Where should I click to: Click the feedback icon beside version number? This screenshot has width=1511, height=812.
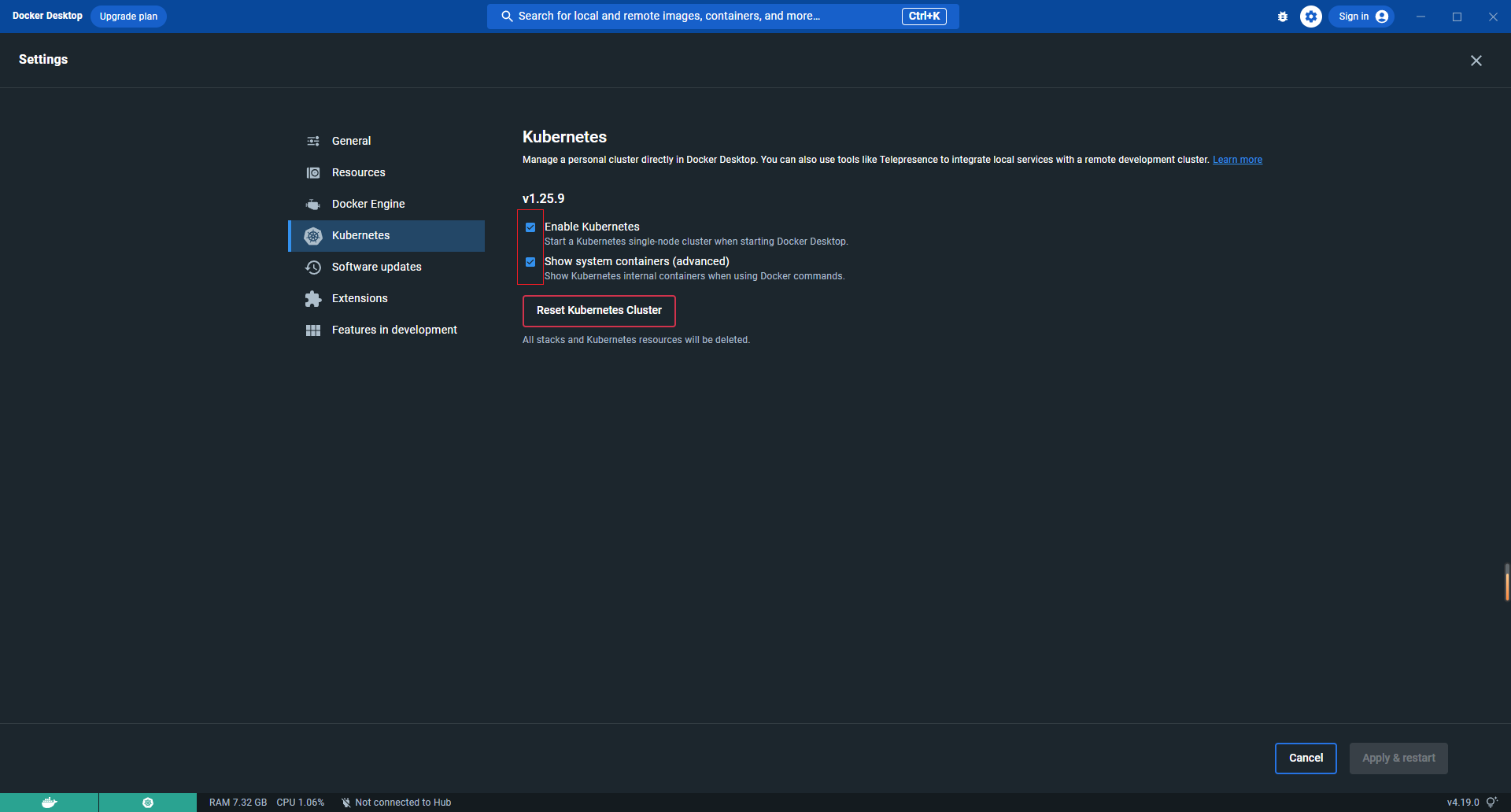1491,803
